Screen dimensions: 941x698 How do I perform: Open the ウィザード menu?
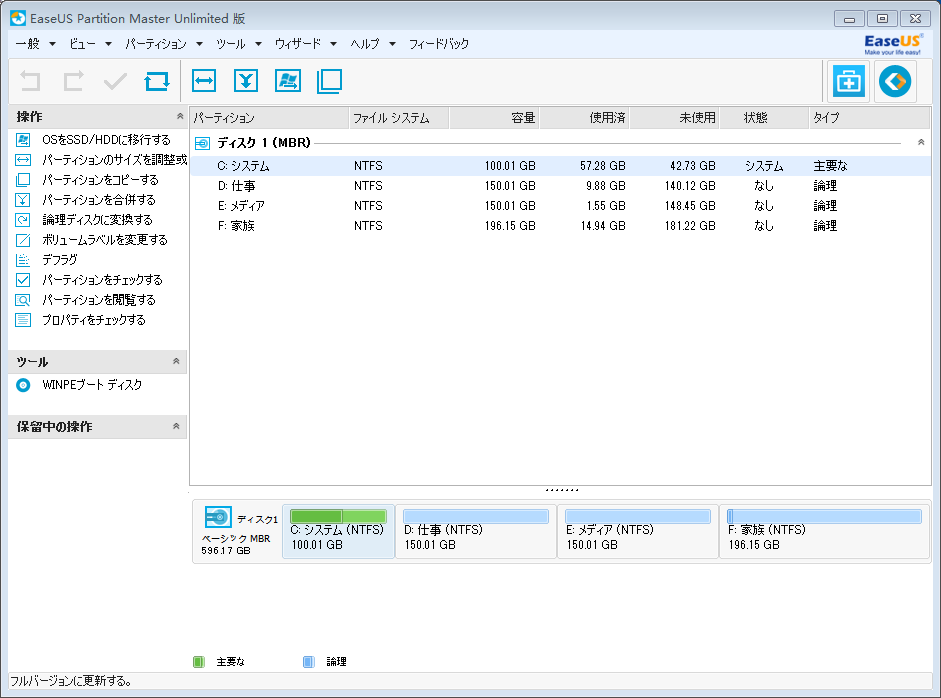point(298,44)
